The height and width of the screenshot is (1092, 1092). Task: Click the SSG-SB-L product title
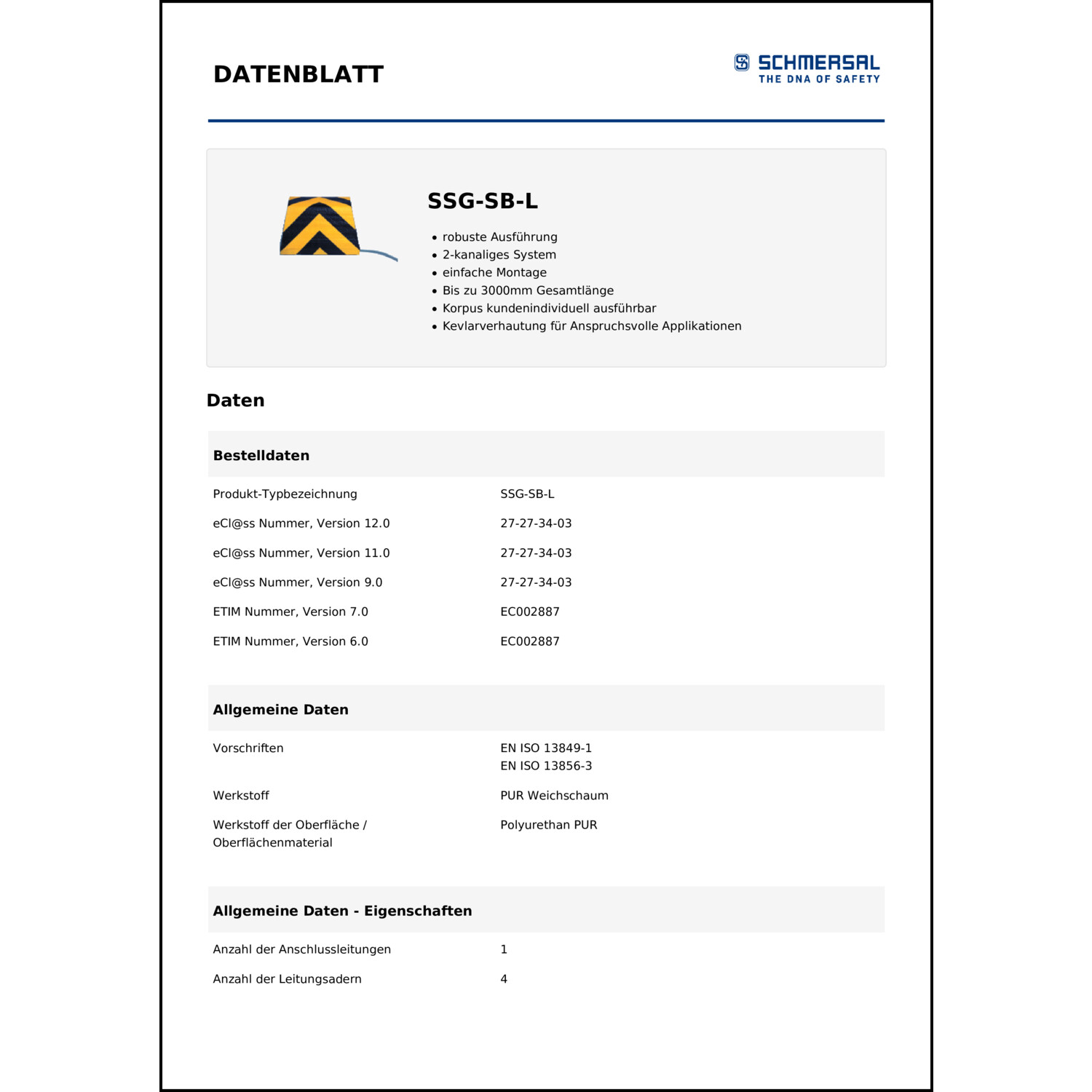tap(482, 201)
